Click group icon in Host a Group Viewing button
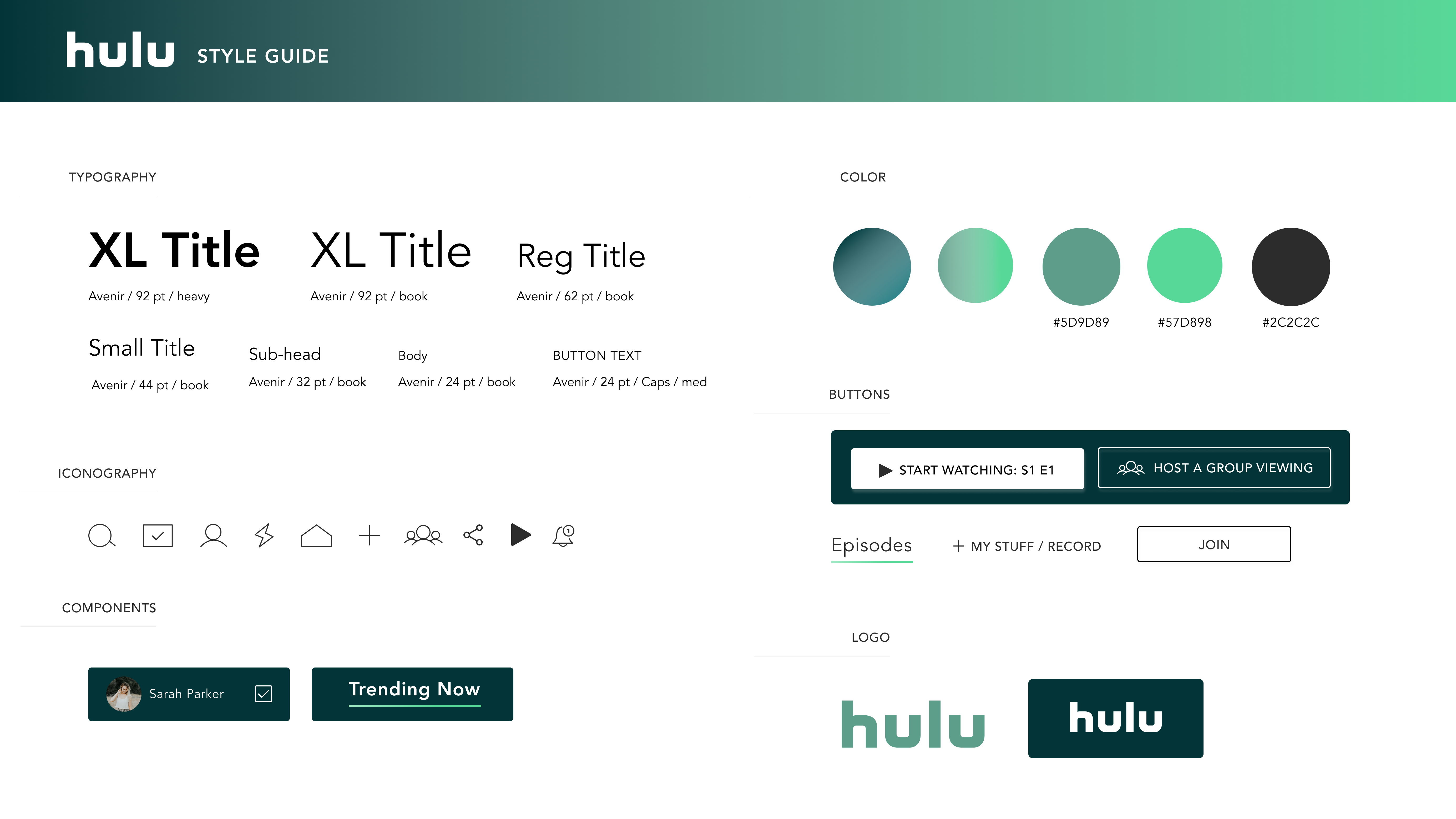Screen dimensions: 1456x819 click(1131, 468)
